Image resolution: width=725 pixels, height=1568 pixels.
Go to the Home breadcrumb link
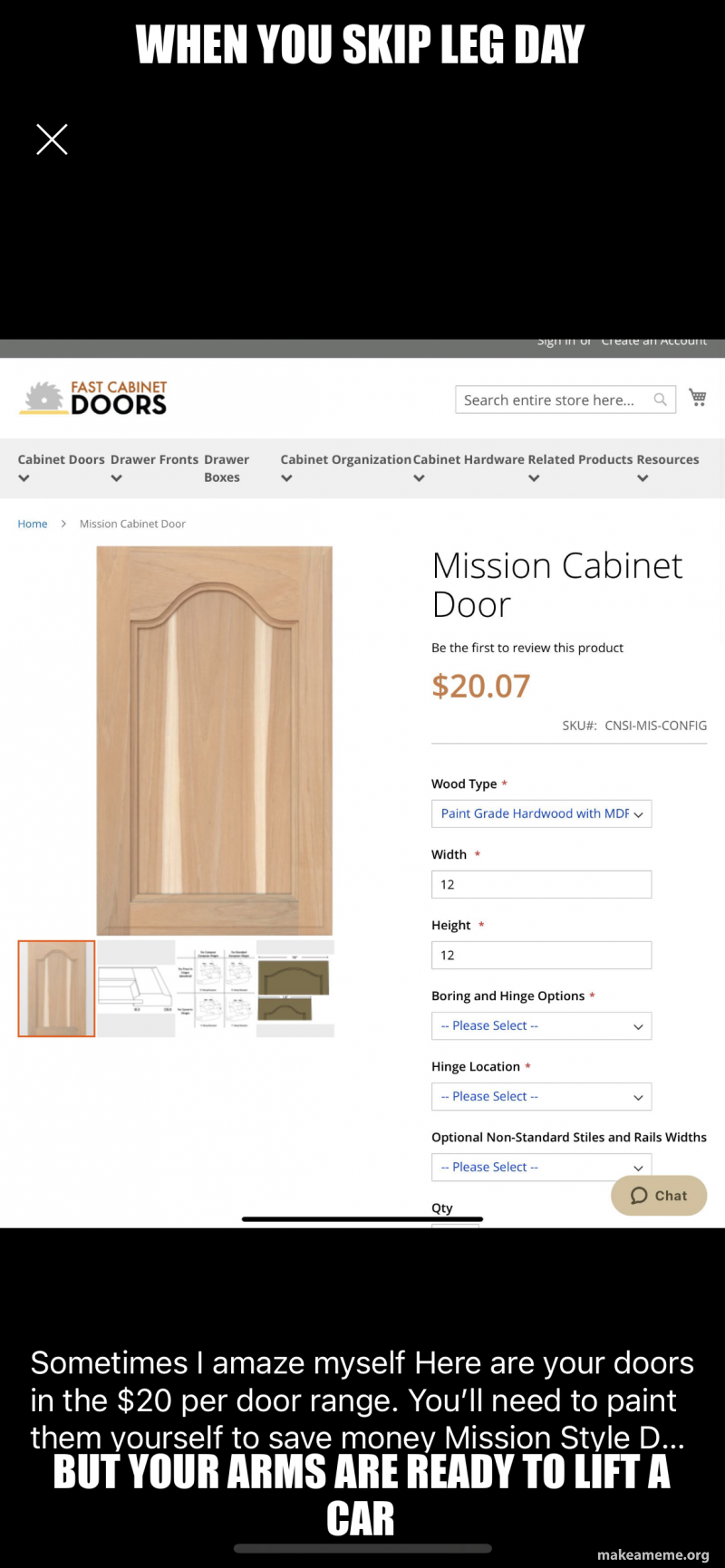[33, 524]
